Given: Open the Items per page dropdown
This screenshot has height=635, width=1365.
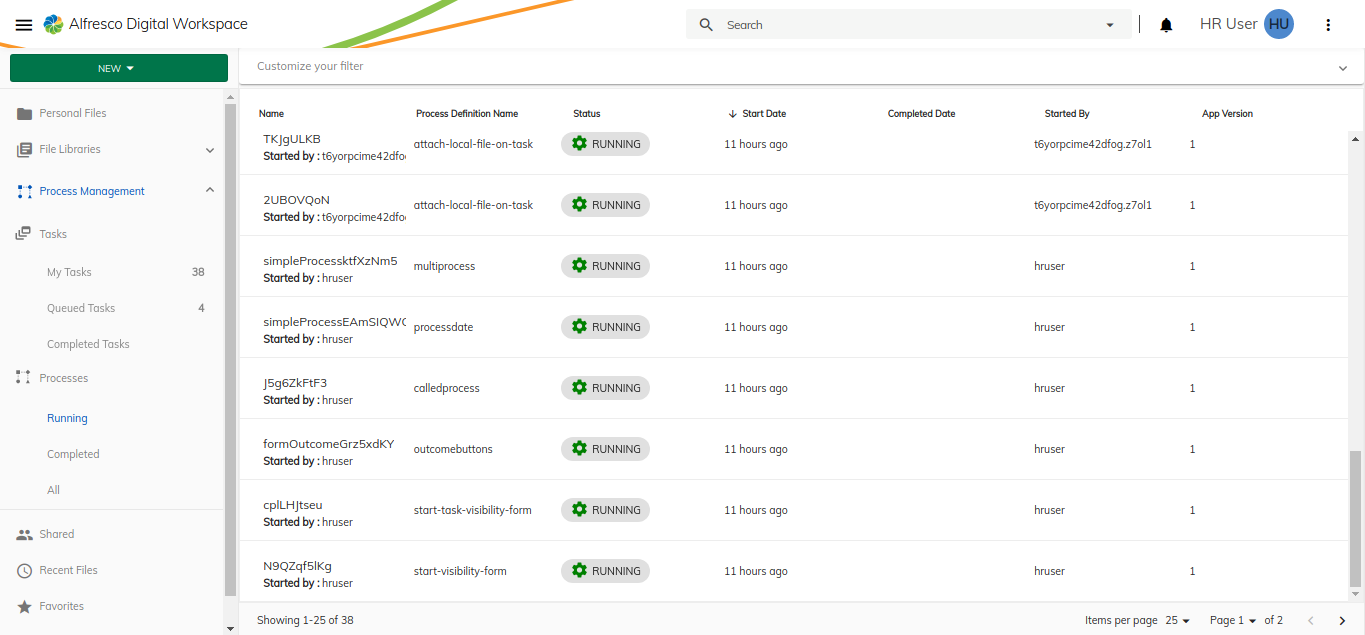Looking at the screenshot, I should click(1176, 619).
